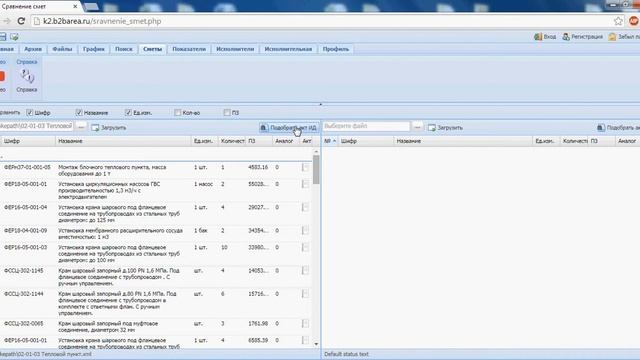Switch to the Поиск tab
Viewport: 640px width, 360px height.
click(124, 49)
